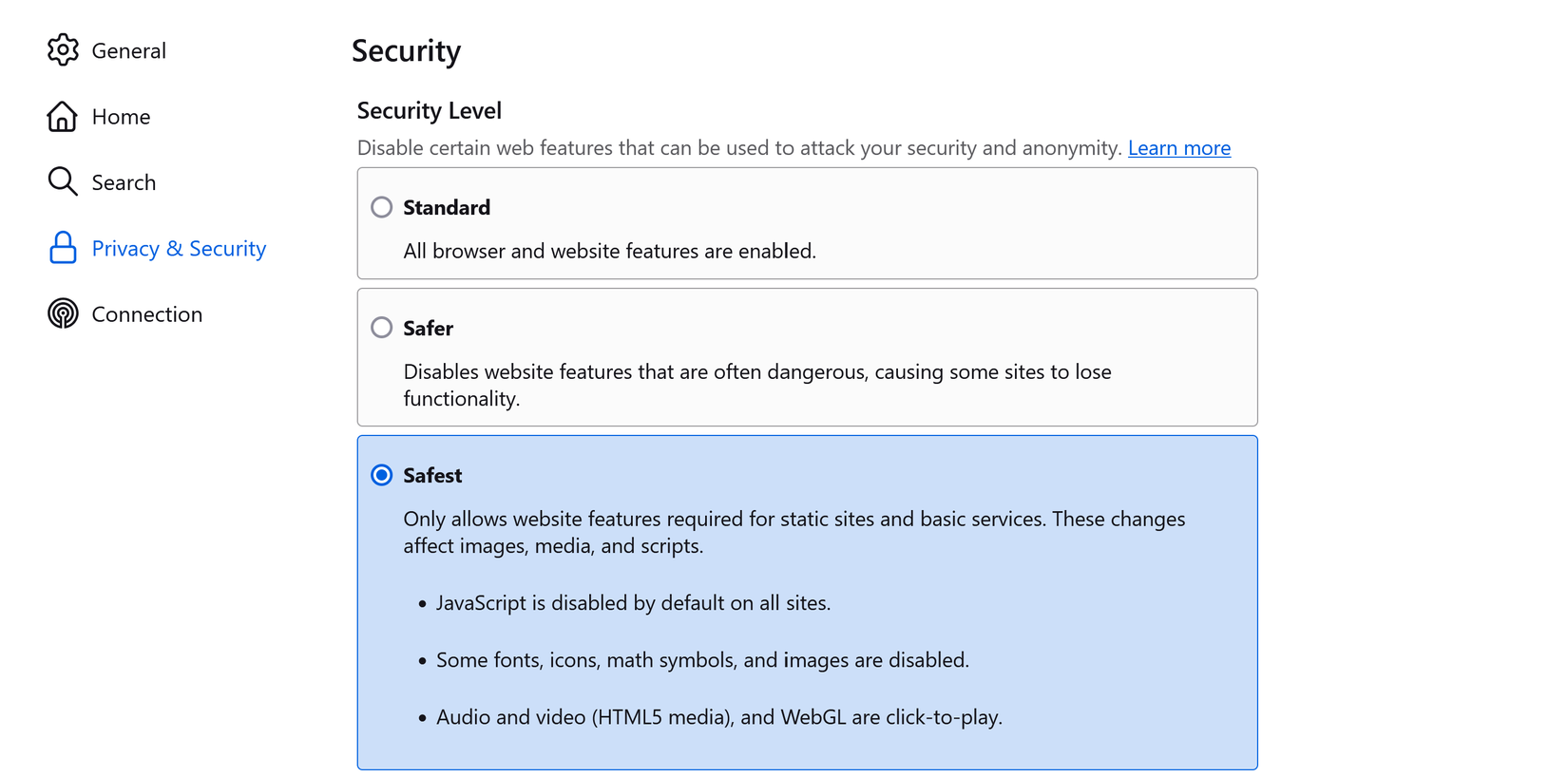Switch to the Search settings label
Screen dimensions: 1568x777
[x=124, y=182]
